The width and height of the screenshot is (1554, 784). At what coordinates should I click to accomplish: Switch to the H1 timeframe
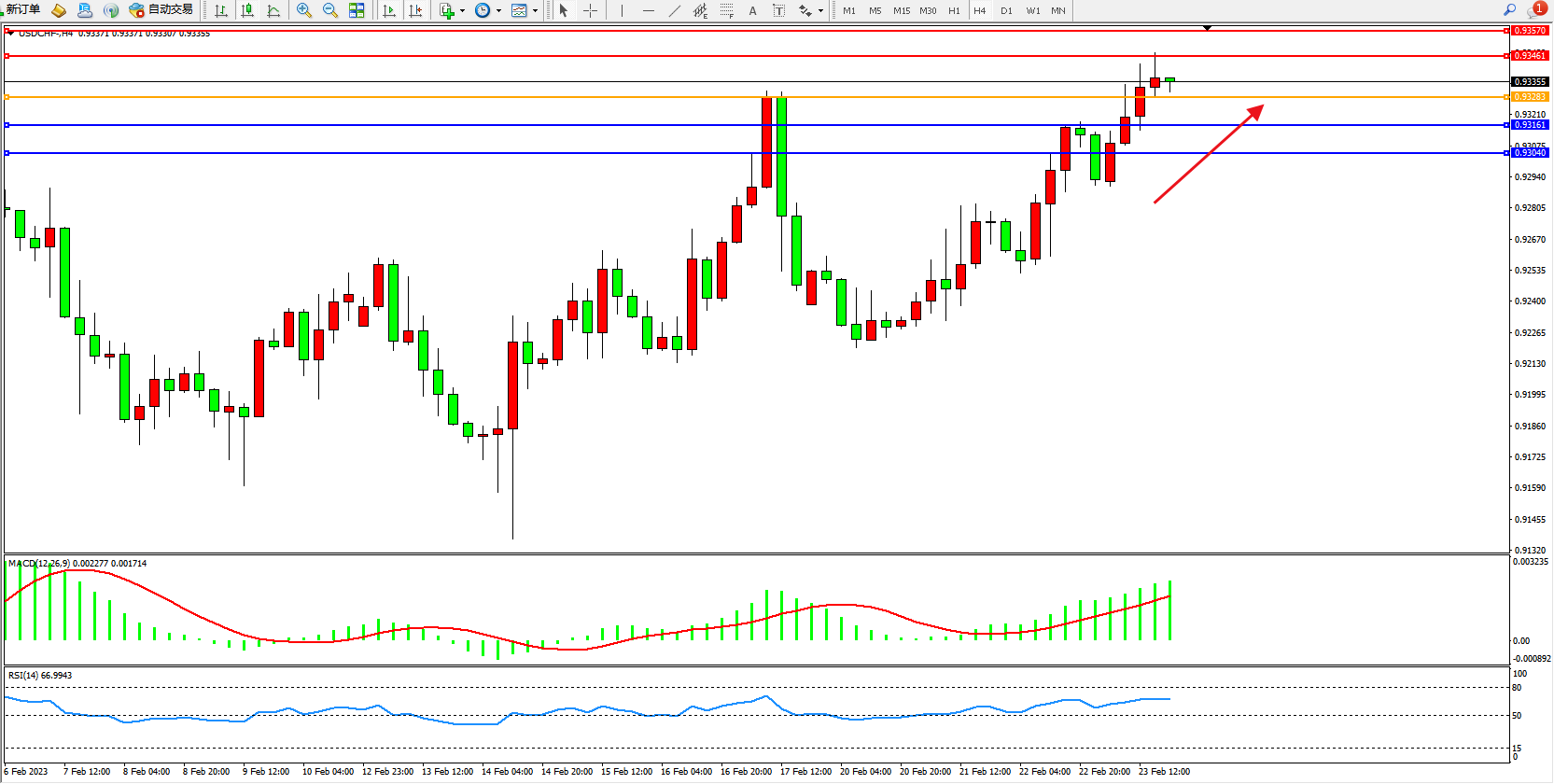pyautogui.click(x=954, y=10)
